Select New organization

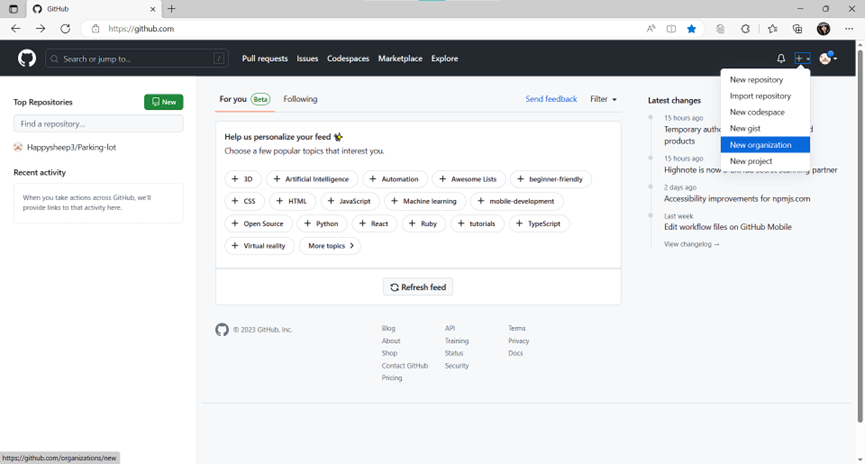click(x=765, y=145)
